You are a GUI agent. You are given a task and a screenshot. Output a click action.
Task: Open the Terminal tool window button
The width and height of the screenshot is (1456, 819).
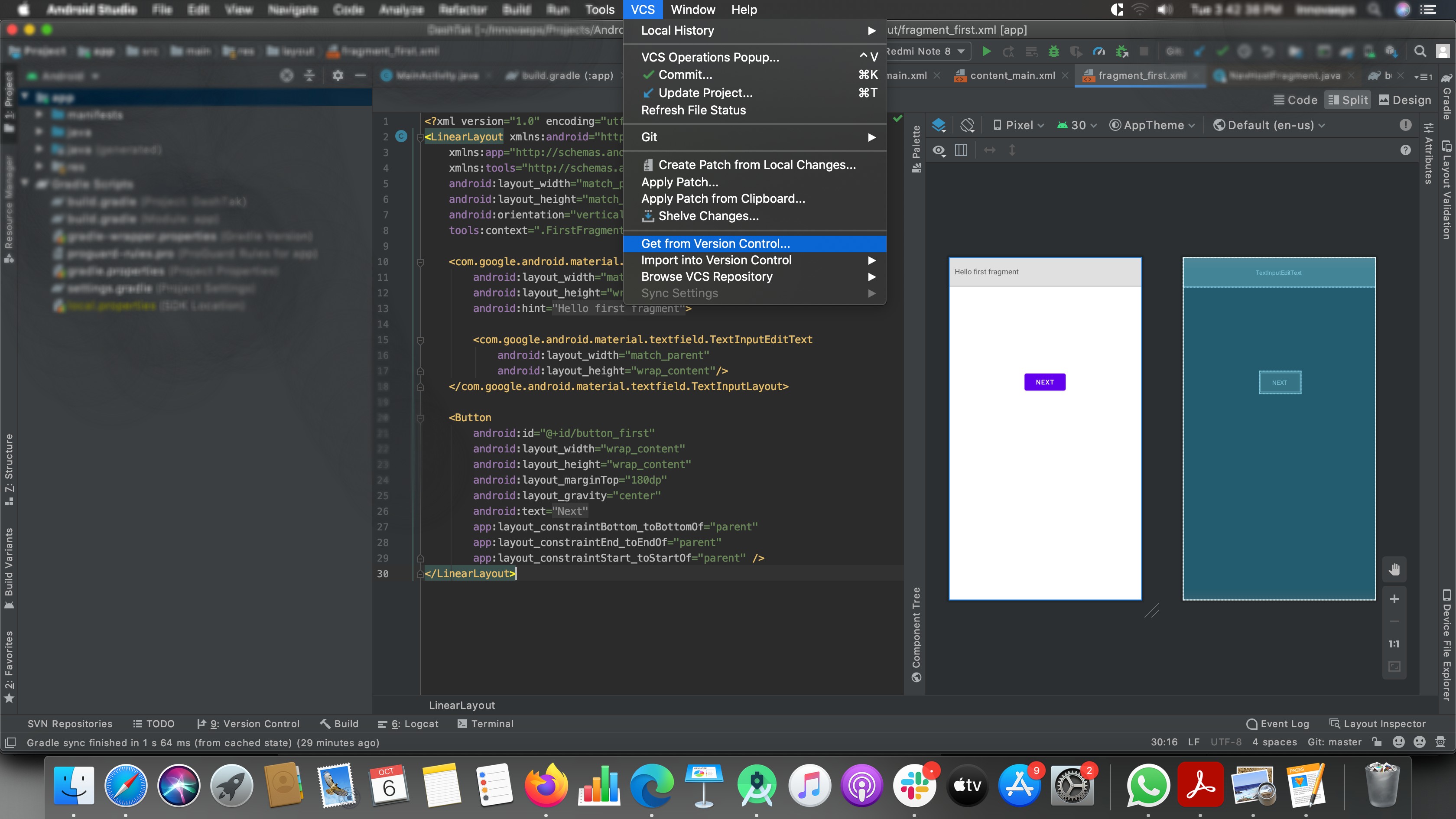tap(485, 724)
